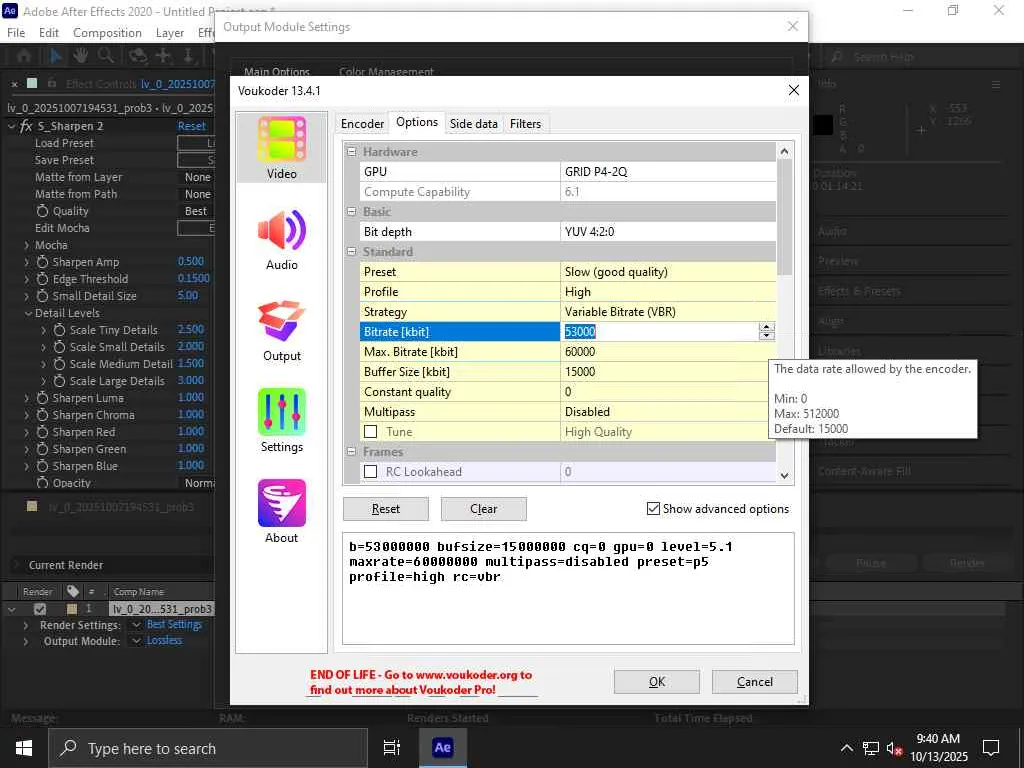Click the Sharpen Luma stopwatch icon
This screenshot has width=1024, height=768.
click(x=42, y=398)
